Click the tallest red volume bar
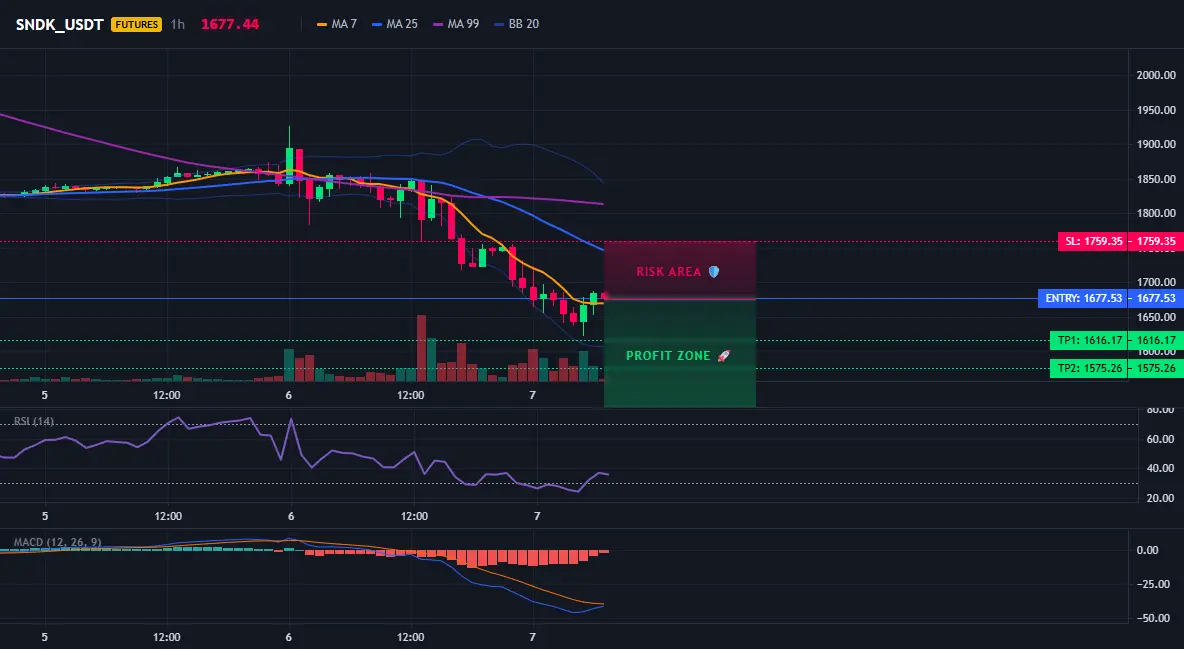The height and width of the screenshot is (649, 1184). coord(421,348)
